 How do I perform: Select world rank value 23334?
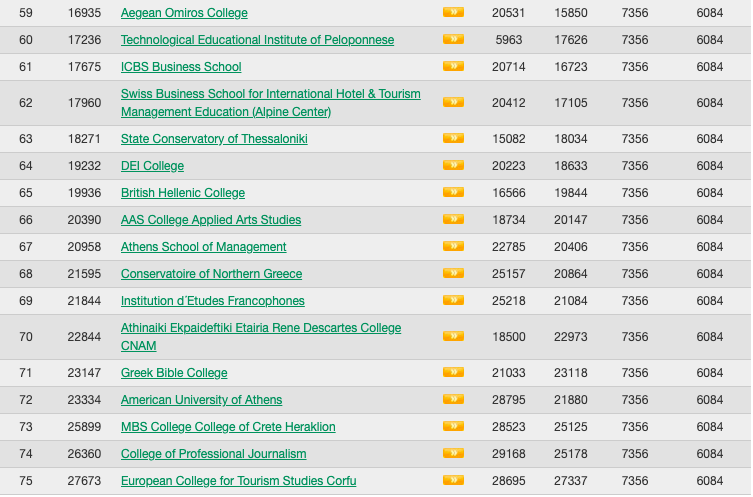(x=85, y=400)
